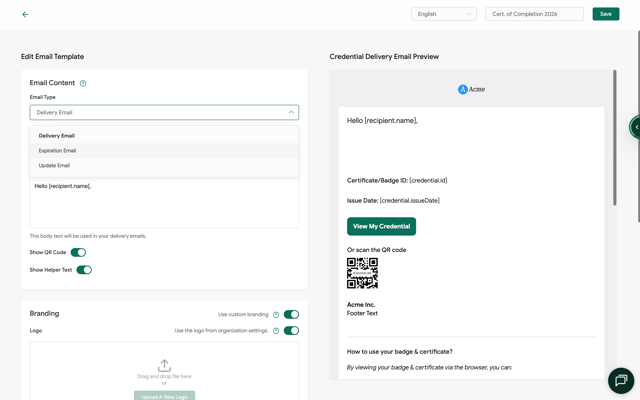The width and height of the screenshot is (640, 400).
Task: Open help icon for organization logo setting
Action: tap(276, 331)
